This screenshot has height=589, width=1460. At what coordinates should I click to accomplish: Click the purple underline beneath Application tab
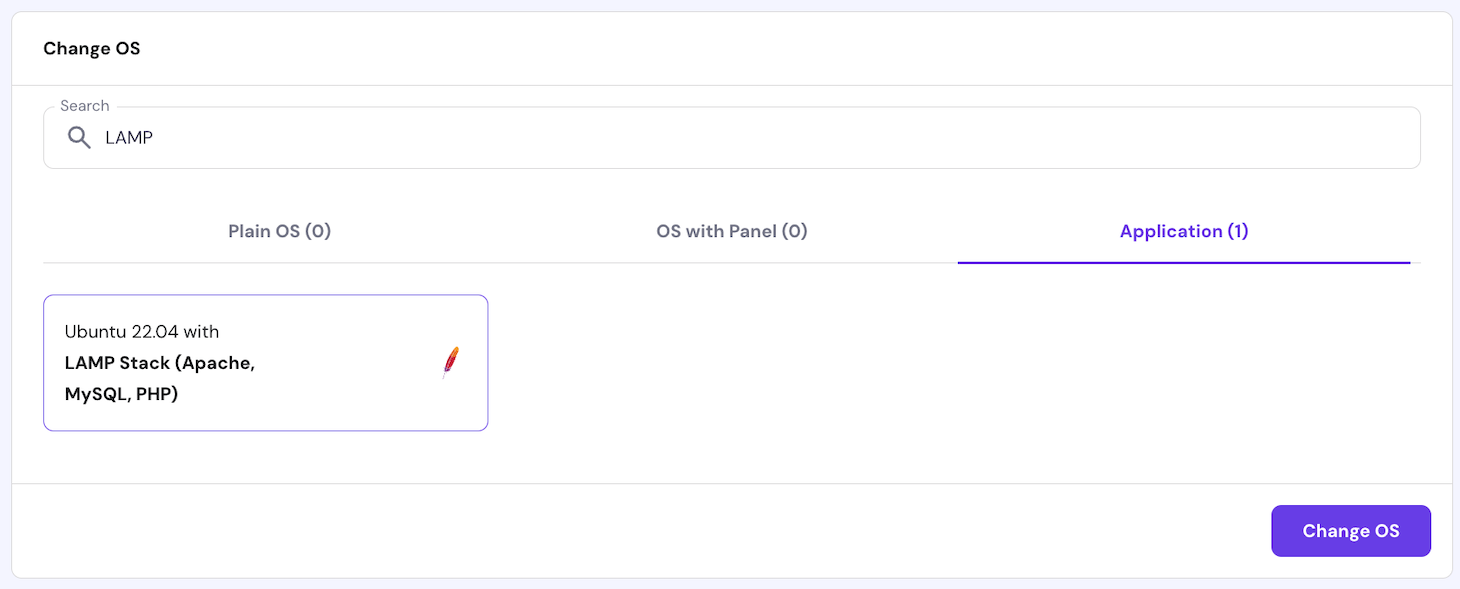(1183, 263)
